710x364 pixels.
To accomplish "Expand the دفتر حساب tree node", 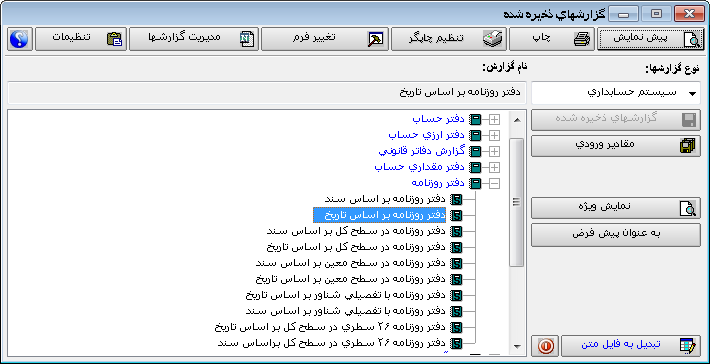I will [x=495, y=120].
